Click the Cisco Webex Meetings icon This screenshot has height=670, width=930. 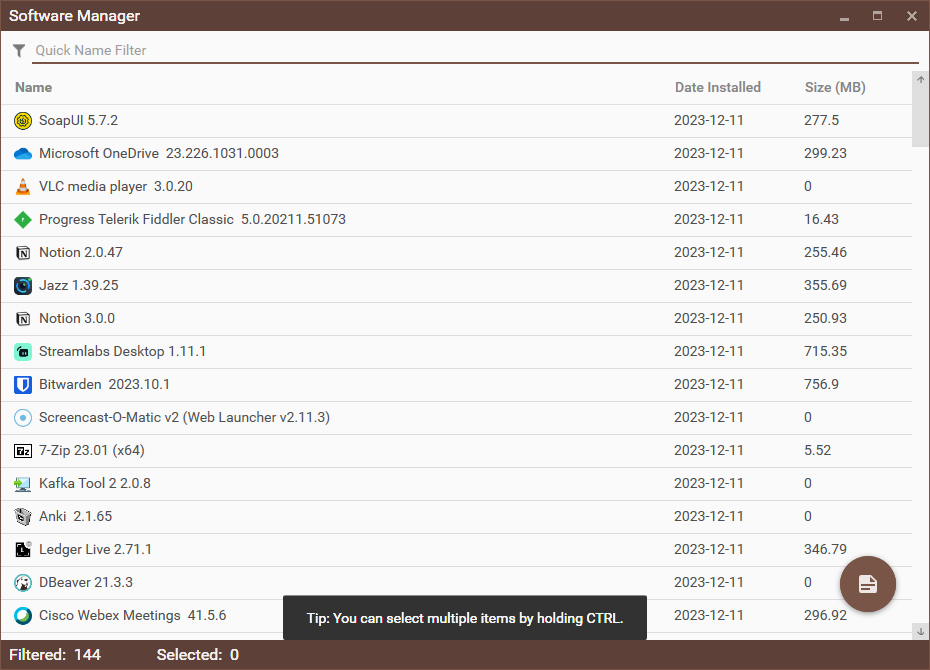(23, 616)
